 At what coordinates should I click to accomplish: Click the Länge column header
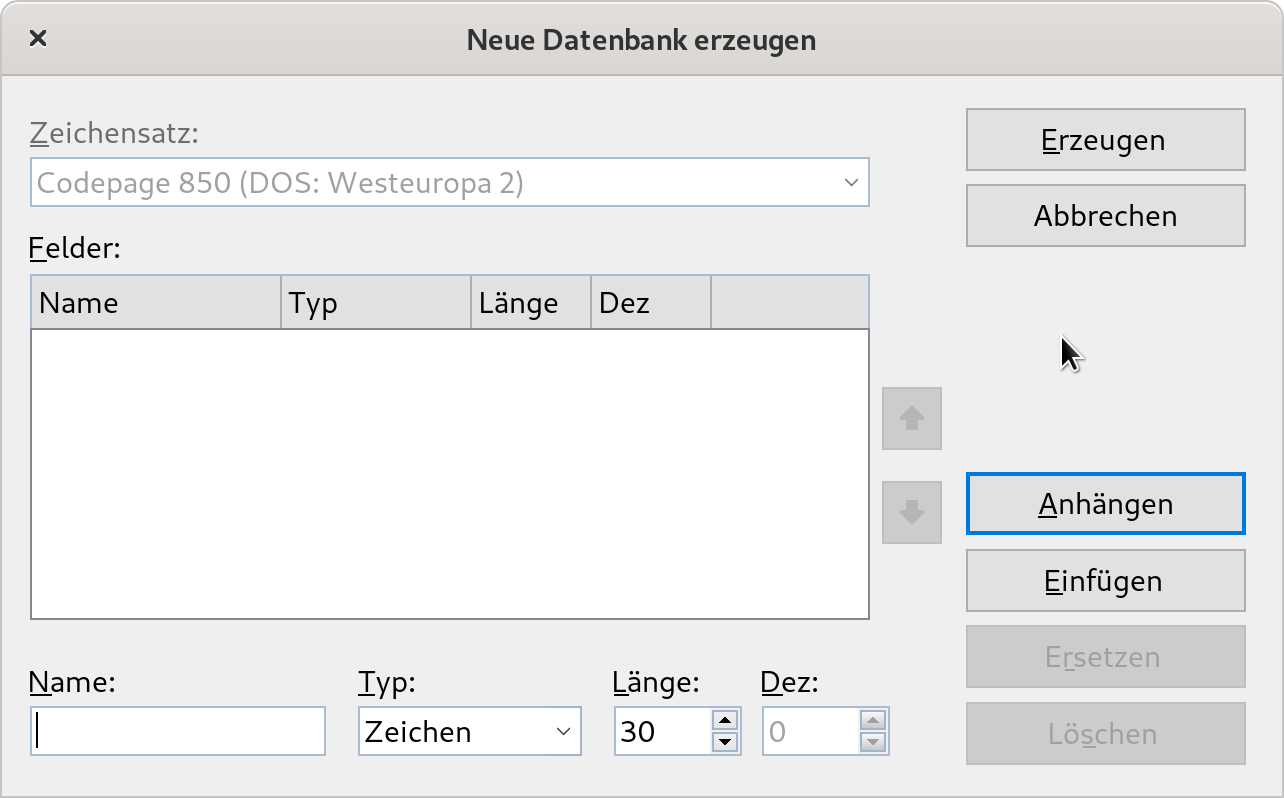530,302
